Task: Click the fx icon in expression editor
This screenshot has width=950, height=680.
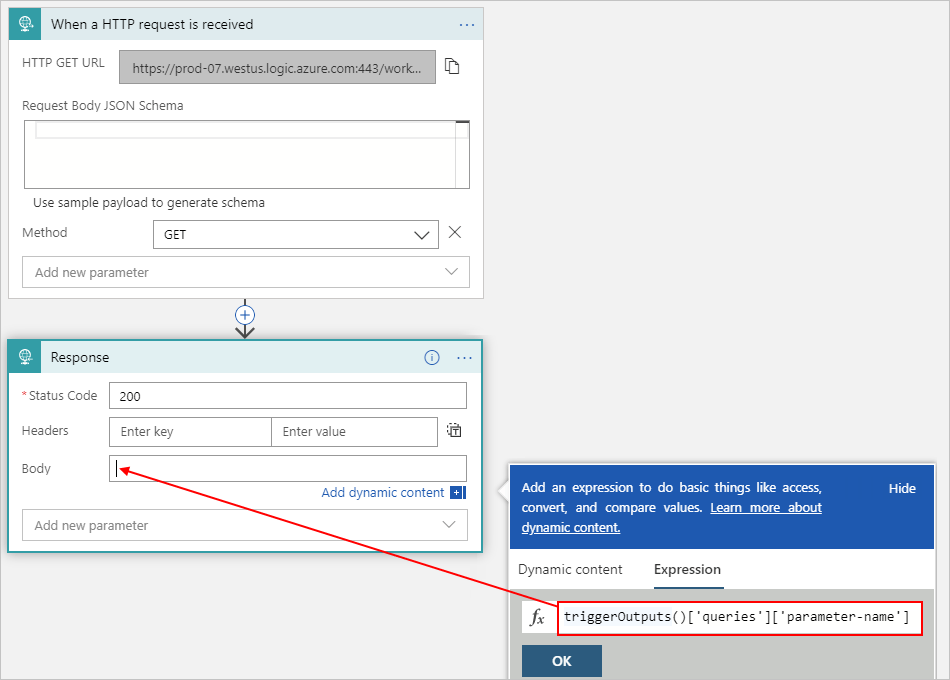Action: click(x=538, y=617)
